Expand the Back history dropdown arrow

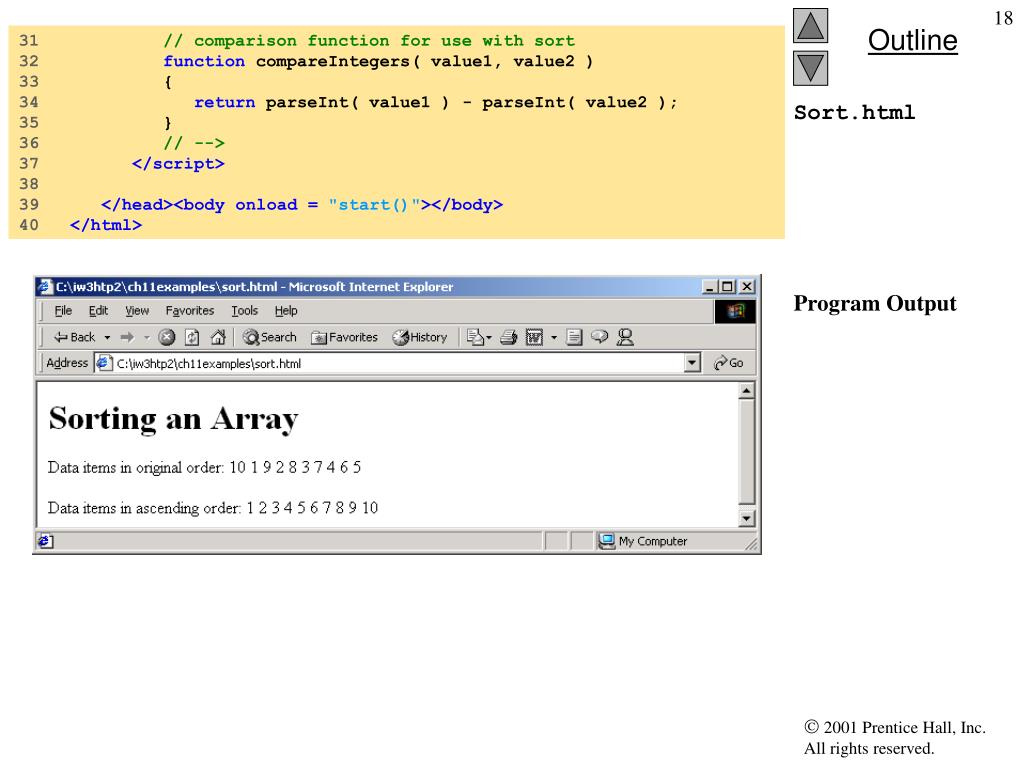click(x=107, y=338)
